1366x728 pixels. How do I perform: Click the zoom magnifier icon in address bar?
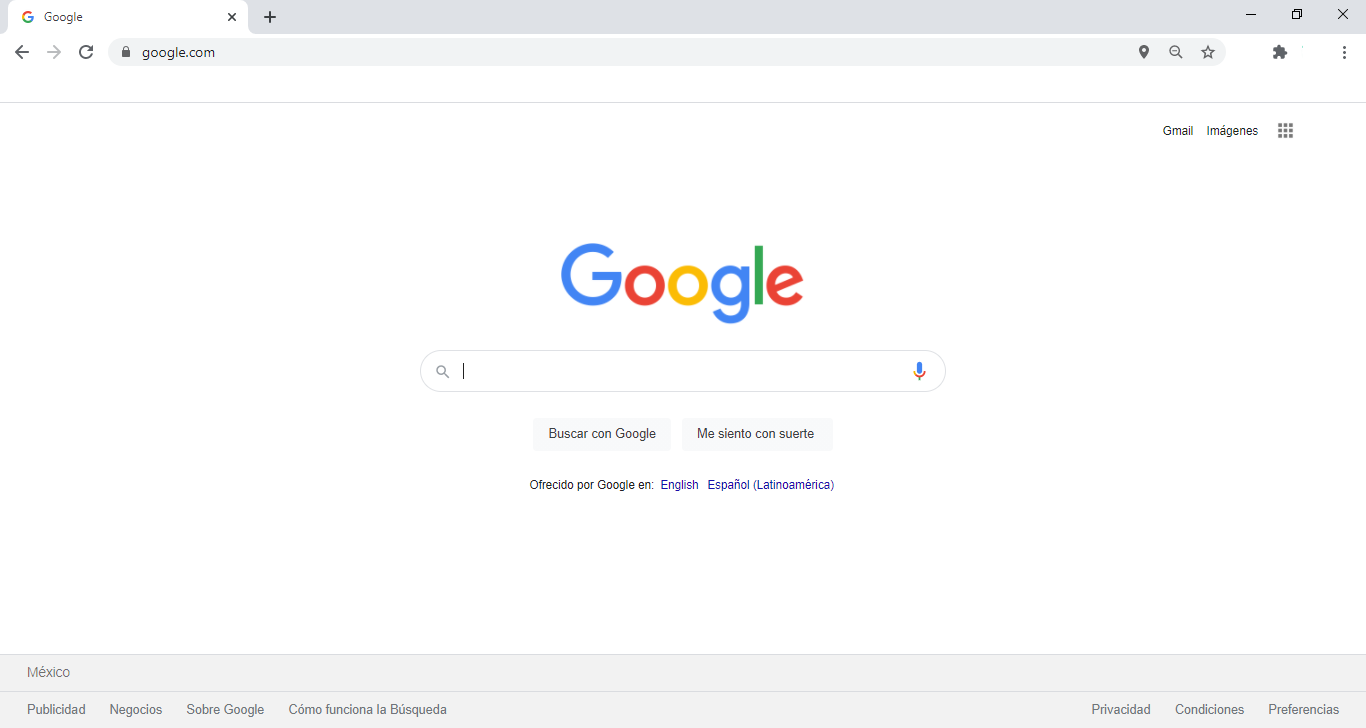click(1176, 52)
